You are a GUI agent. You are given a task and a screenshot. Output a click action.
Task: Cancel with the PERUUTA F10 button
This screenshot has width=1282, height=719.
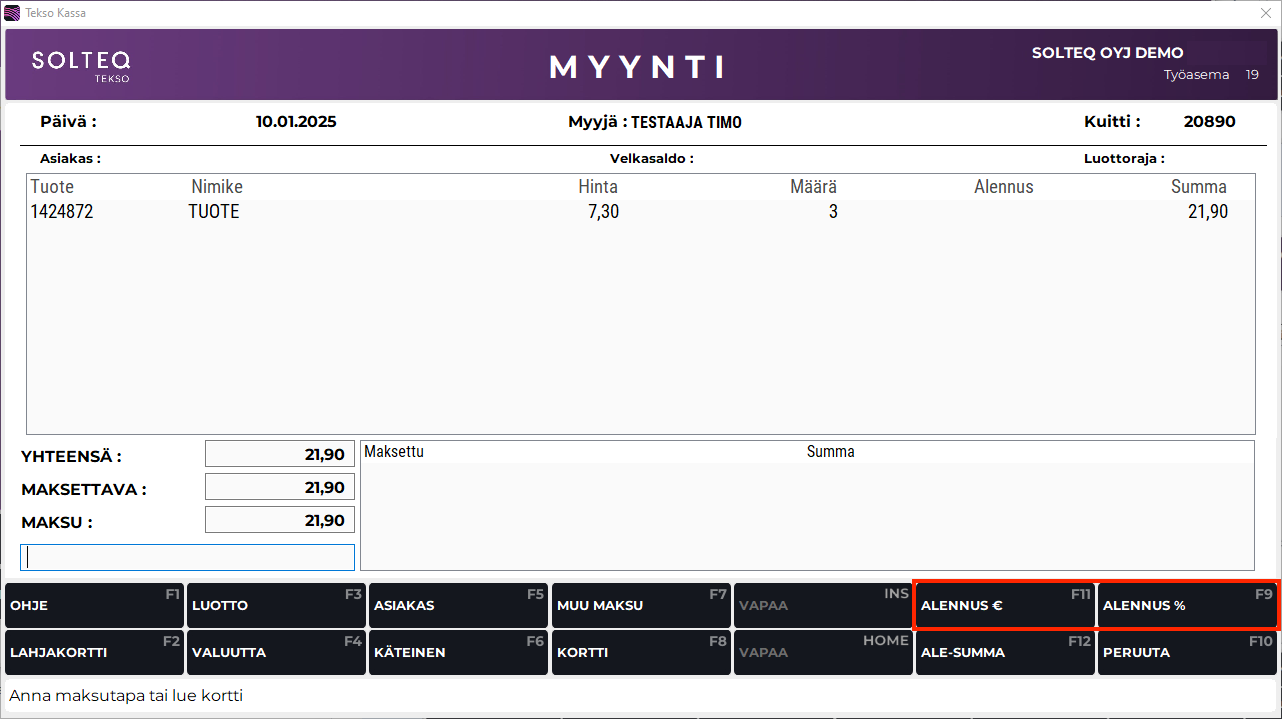click(1187, 652)
